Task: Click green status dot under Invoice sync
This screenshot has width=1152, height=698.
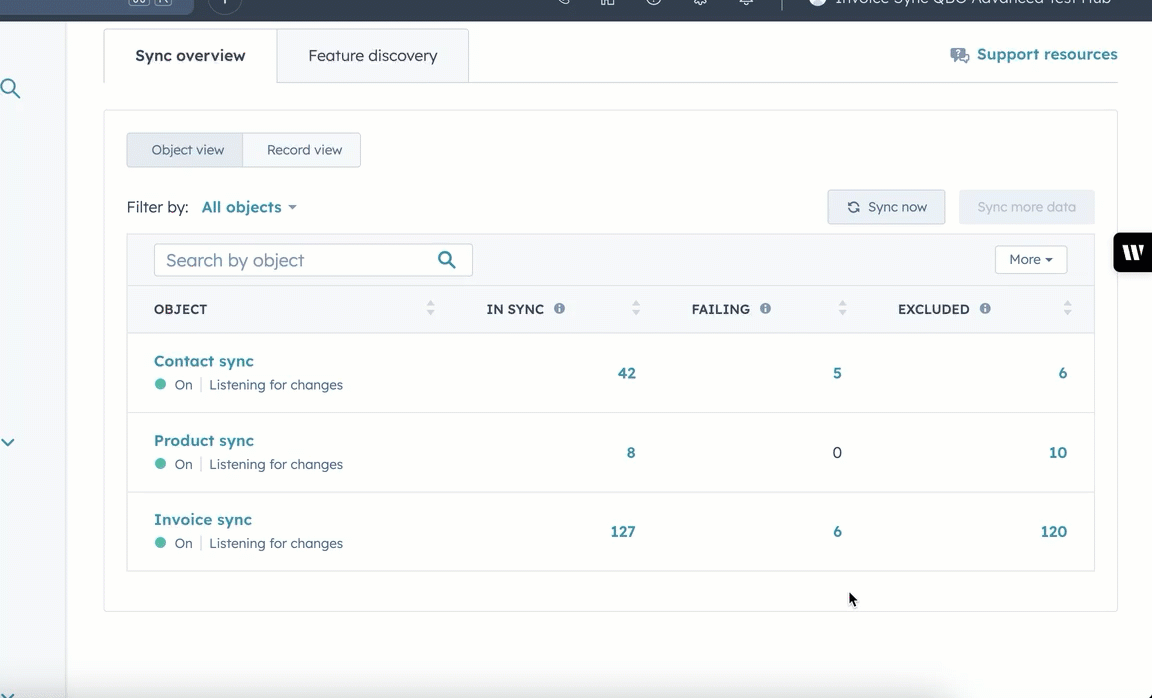Action: coord(160,543)
